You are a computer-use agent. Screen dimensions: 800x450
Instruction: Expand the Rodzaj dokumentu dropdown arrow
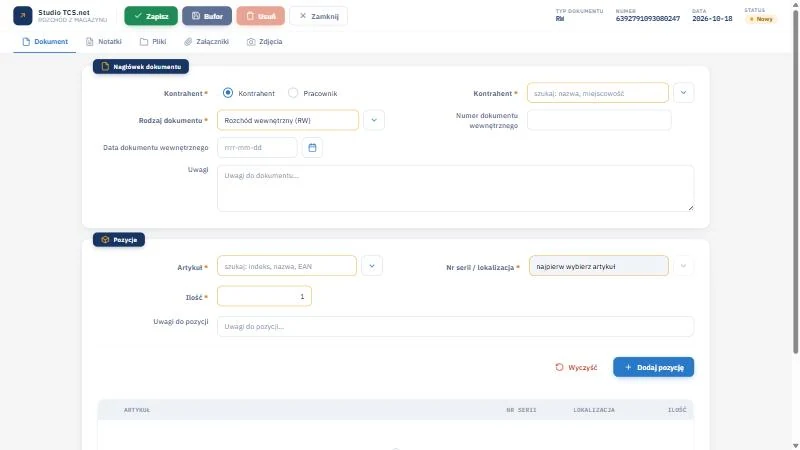pyautogui.click(x=374, y=120)
